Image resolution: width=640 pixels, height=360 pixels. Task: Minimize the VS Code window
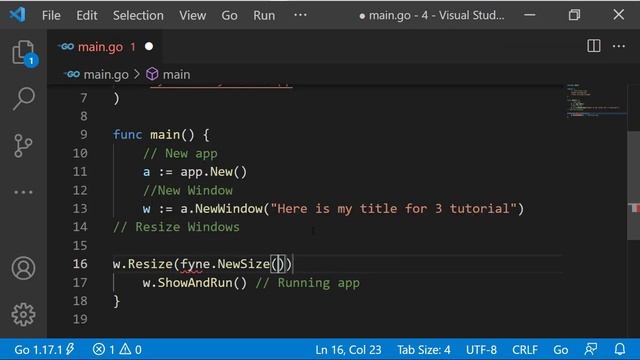(x=530, y=15)
